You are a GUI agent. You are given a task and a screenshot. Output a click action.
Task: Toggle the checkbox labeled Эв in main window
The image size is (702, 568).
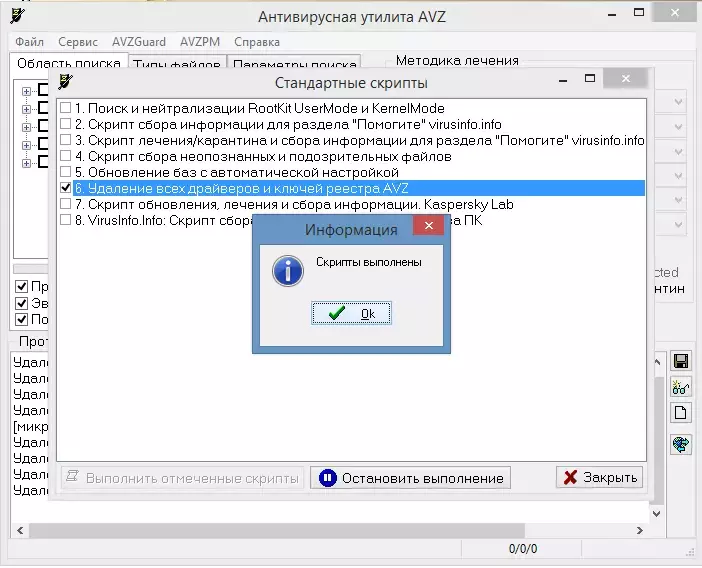21,303
